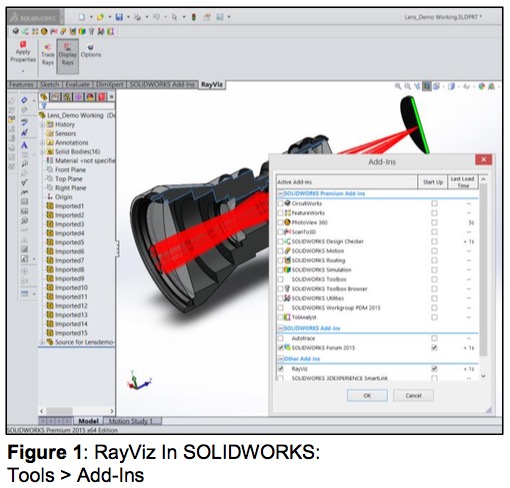Click OK in the Add-Ins dialog

367,396
